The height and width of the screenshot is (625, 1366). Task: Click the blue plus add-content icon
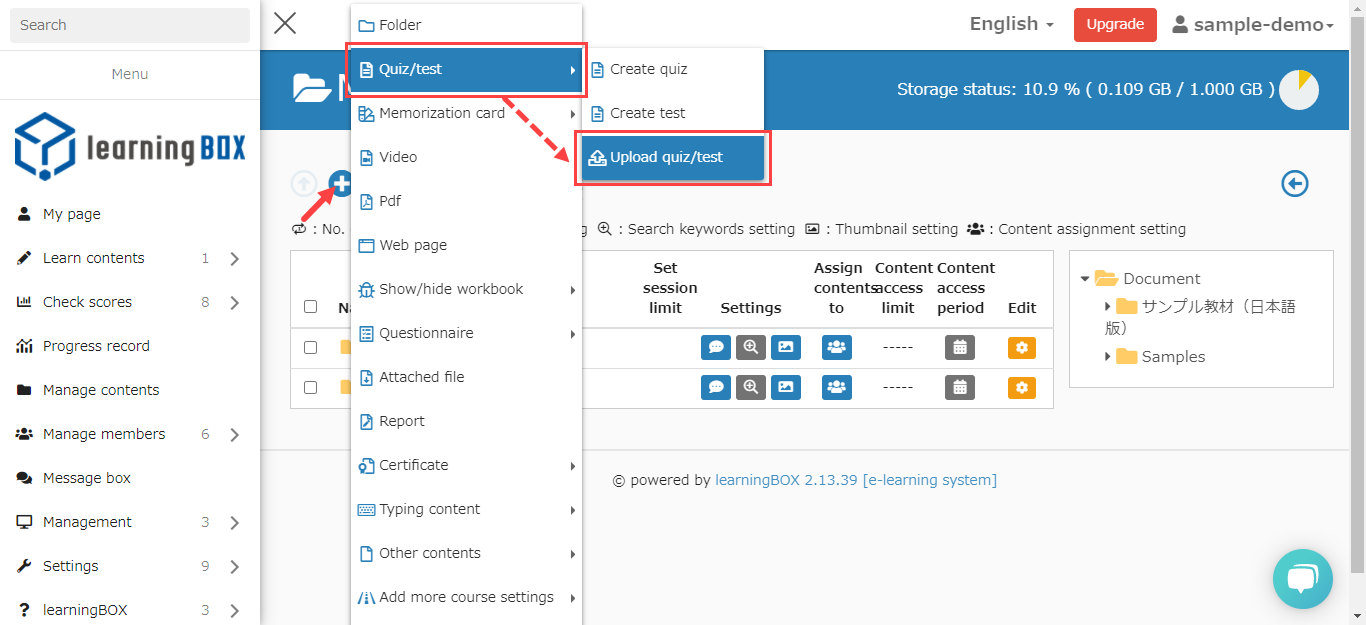point(341,183)
